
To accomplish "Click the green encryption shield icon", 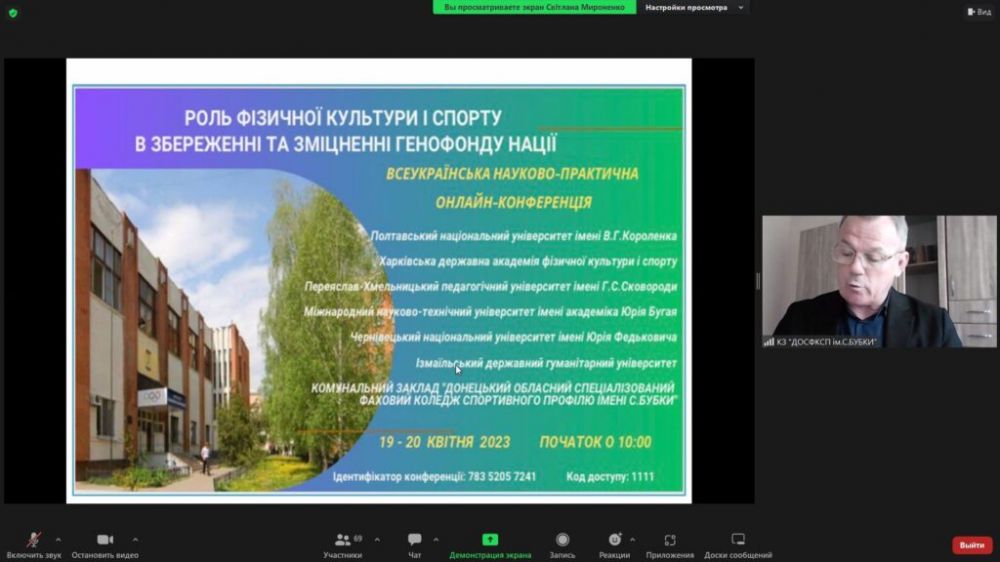I will coord(13,12).
